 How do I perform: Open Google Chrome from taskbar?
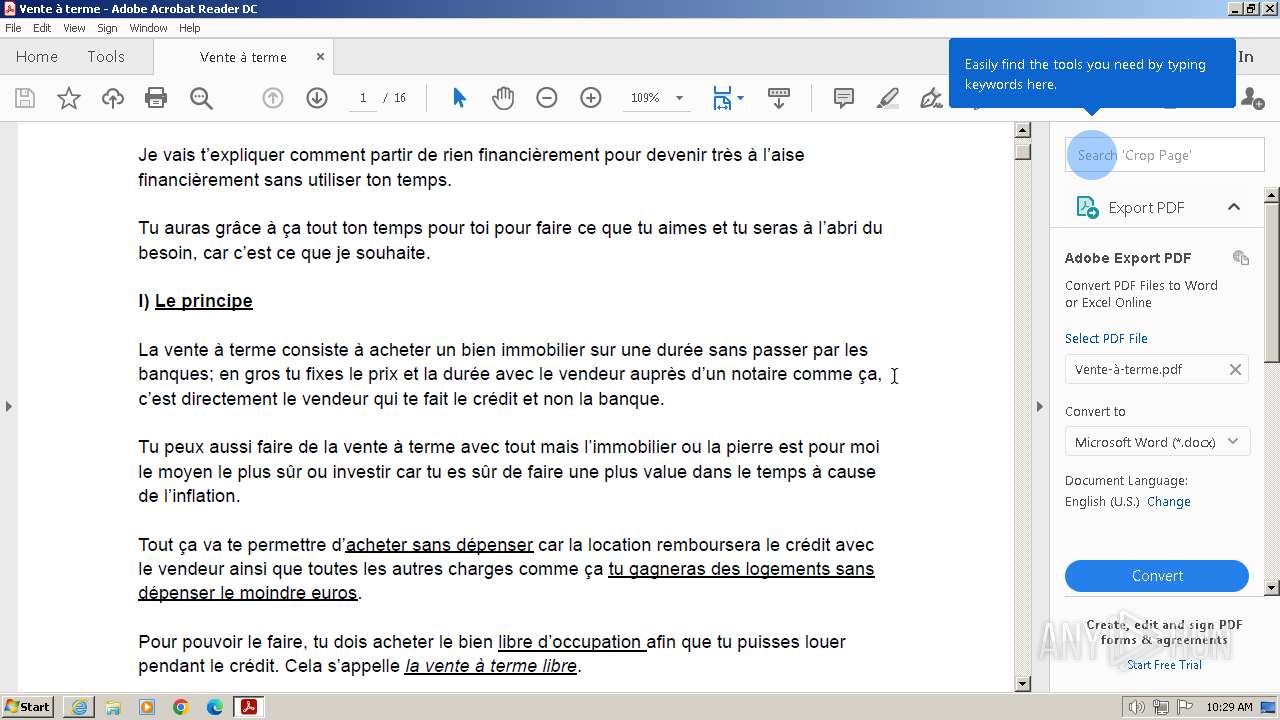tap(181, 707)
